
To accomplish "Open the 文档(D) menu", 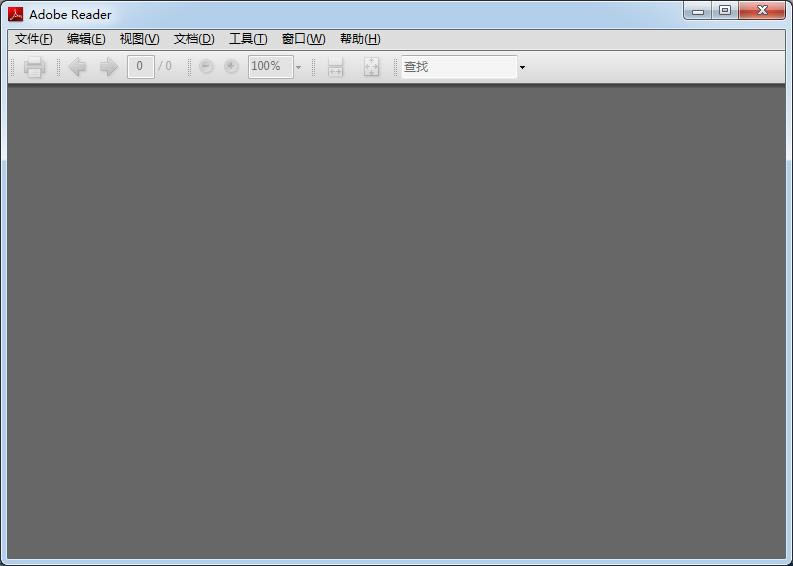I will pyautogui.click(x=194, y=39).
